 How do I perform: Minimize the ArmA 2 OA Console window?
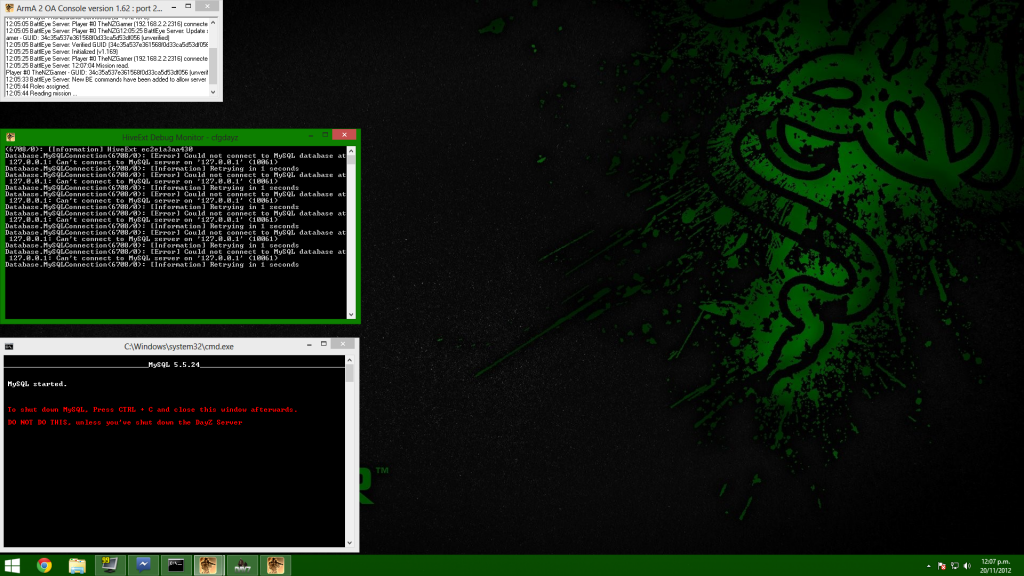174,7
